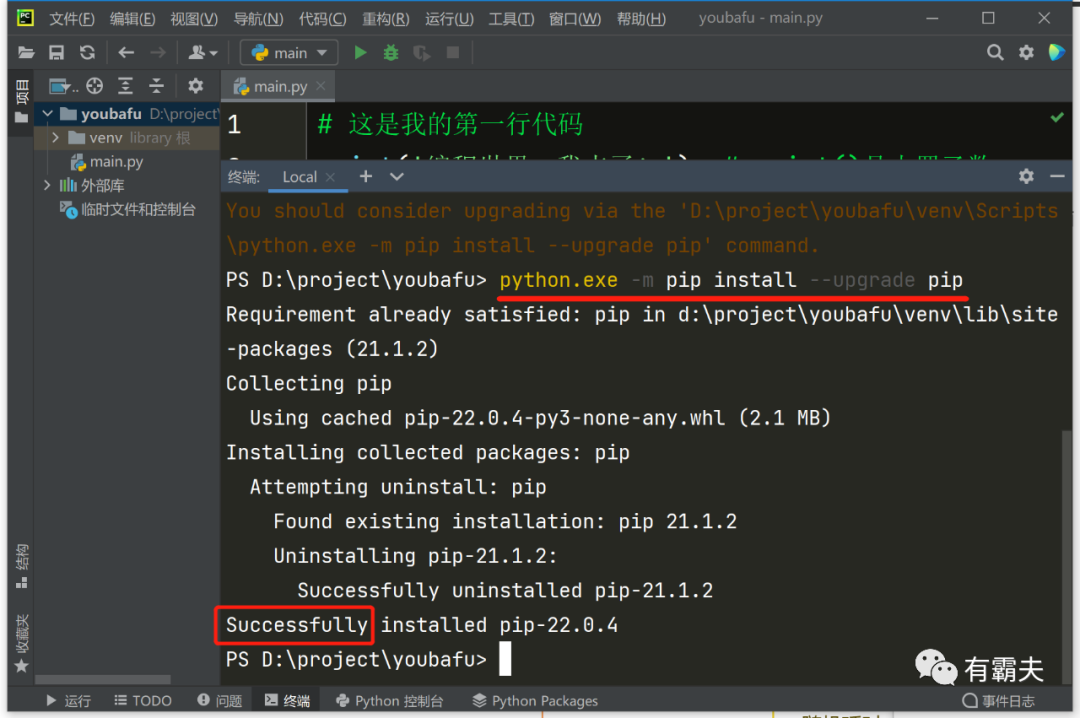The width and height of the screenshot is (1080, 718).
Task: Switch to the Python Packages tab
Action: tap(535, 701)
